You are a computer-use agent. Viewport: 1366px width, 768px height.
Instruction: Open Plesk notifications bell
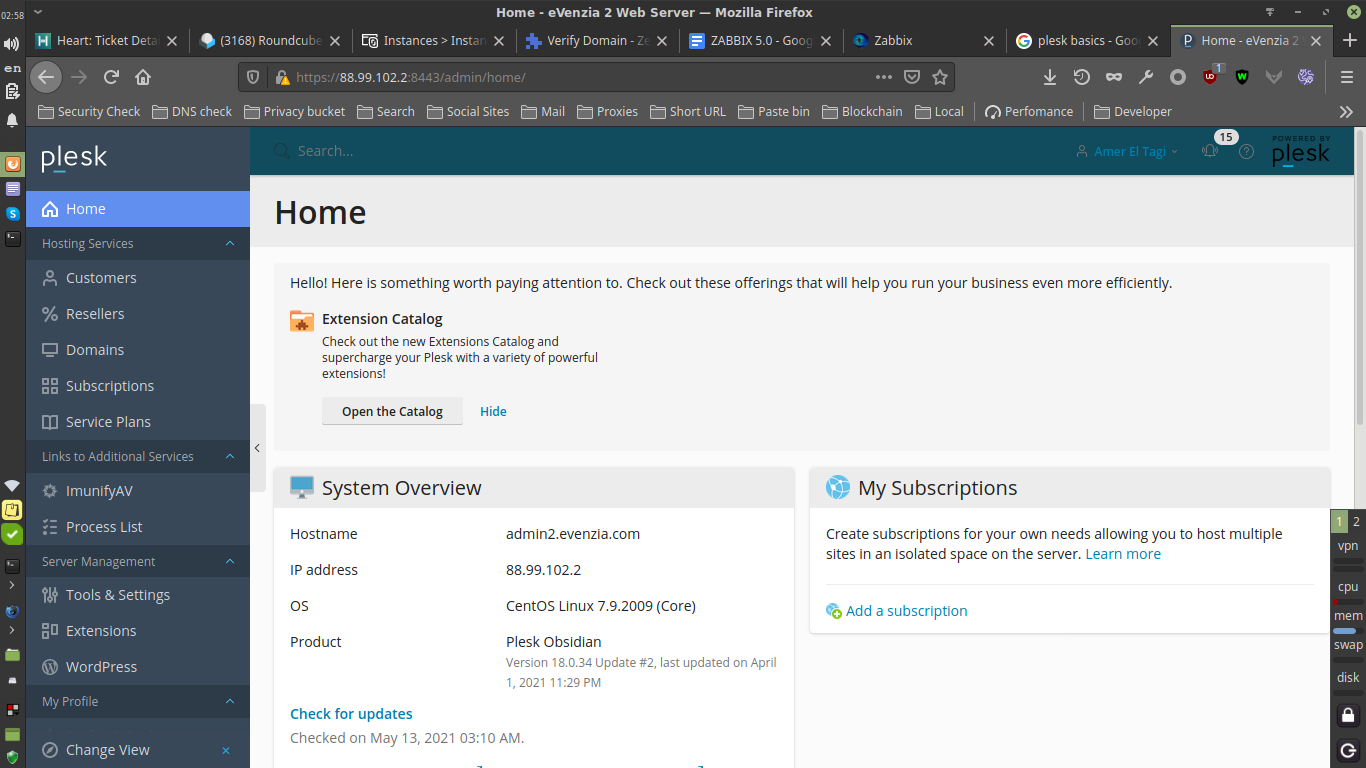point(1210,151)
